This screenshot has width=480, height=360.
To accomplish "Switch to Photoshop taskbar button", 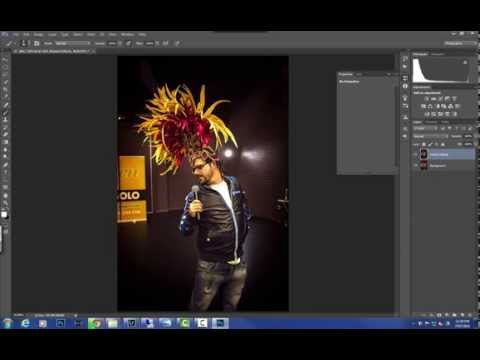I will (220, 323).
